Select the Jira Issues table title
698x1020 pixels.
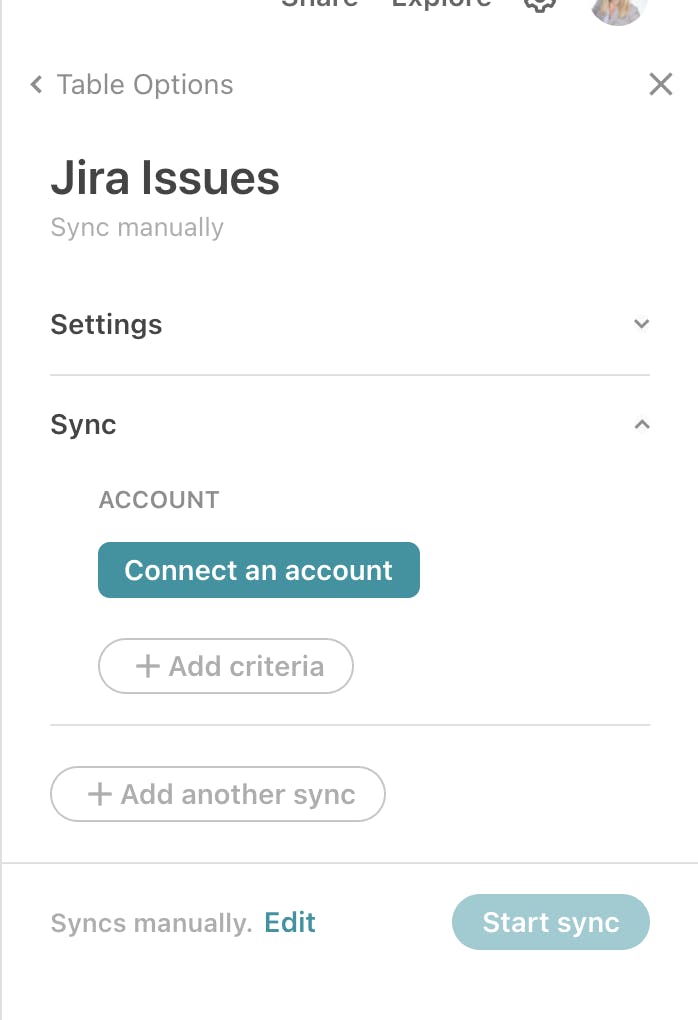(x=165, y=178)
